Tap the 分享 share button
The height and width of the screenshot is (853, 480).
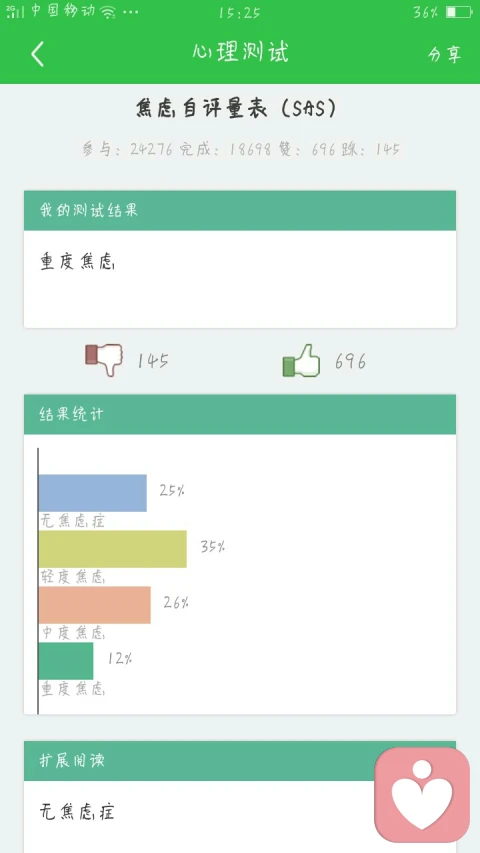coord(444,54)
